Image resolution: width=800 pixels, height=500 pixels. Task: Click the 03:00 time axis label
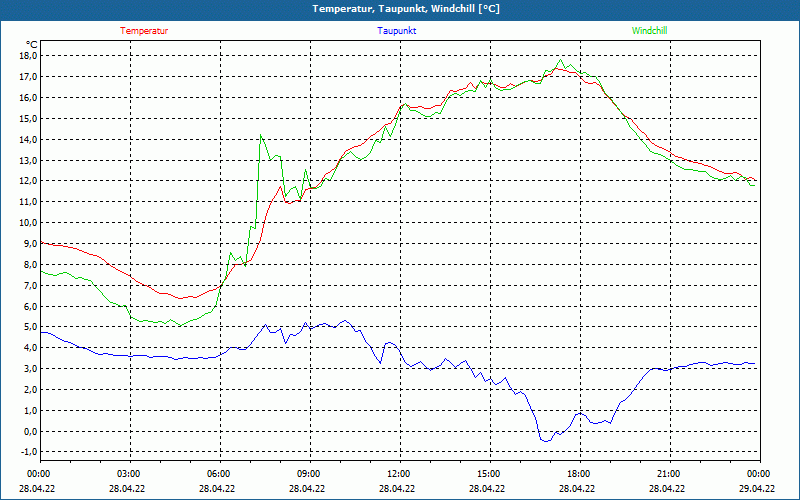click(128, 474)
